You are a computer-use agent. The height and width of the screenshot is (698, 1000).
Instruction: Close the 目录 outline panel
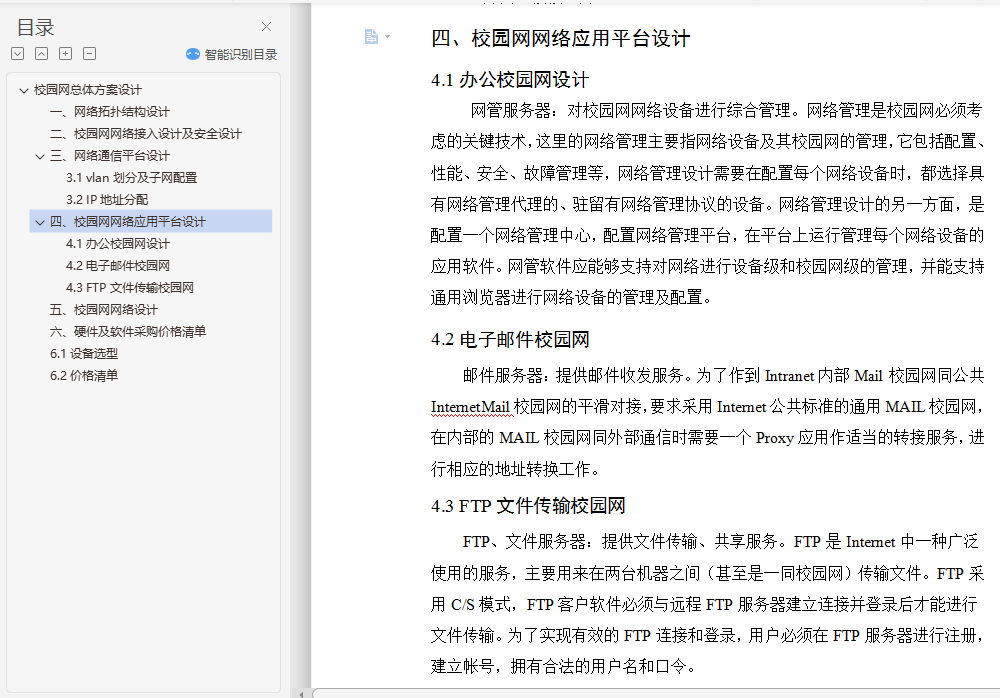(x=267, y=27)
